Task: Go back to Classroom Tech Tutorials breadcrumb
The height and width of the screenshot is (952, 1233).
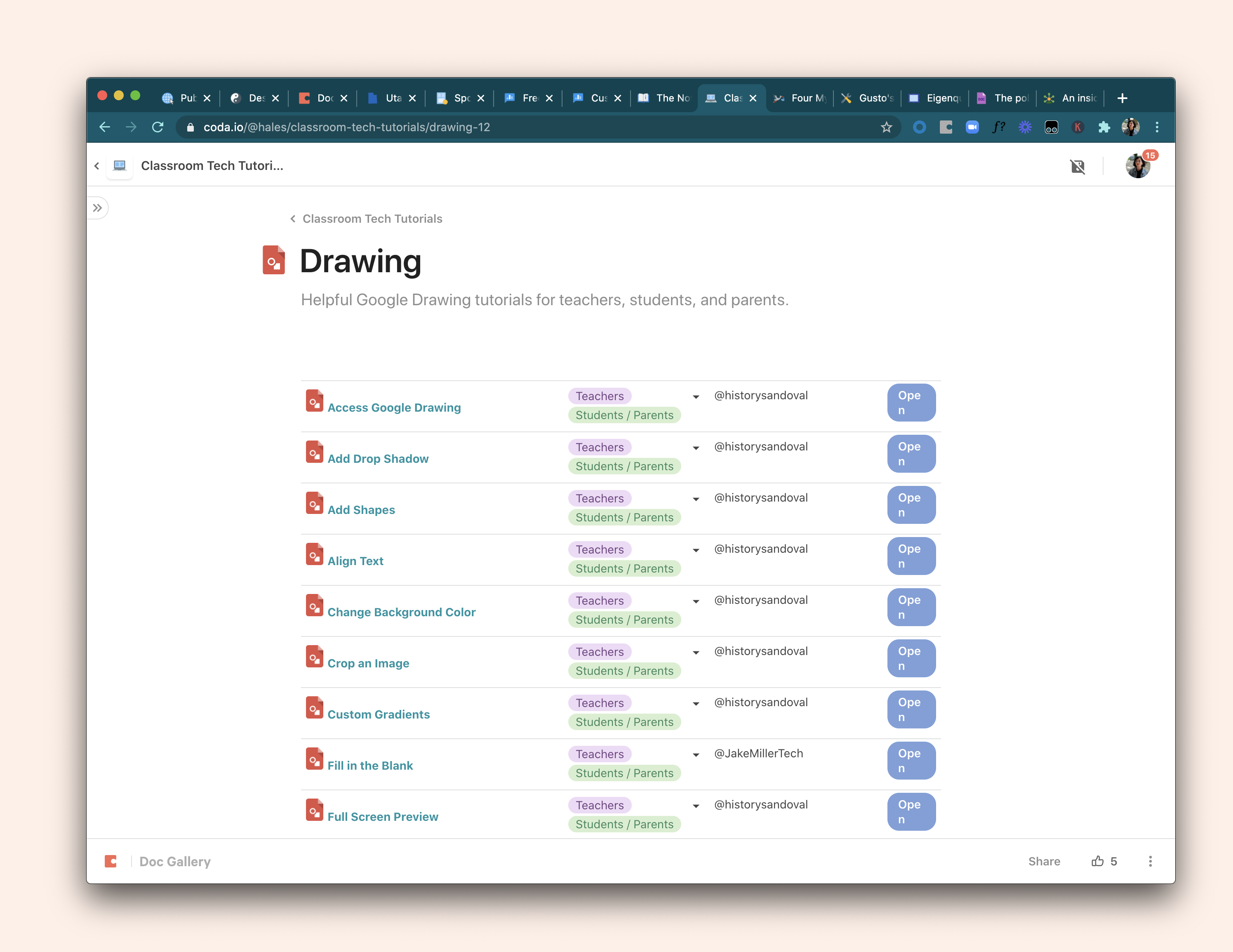Action: (372, 219)
